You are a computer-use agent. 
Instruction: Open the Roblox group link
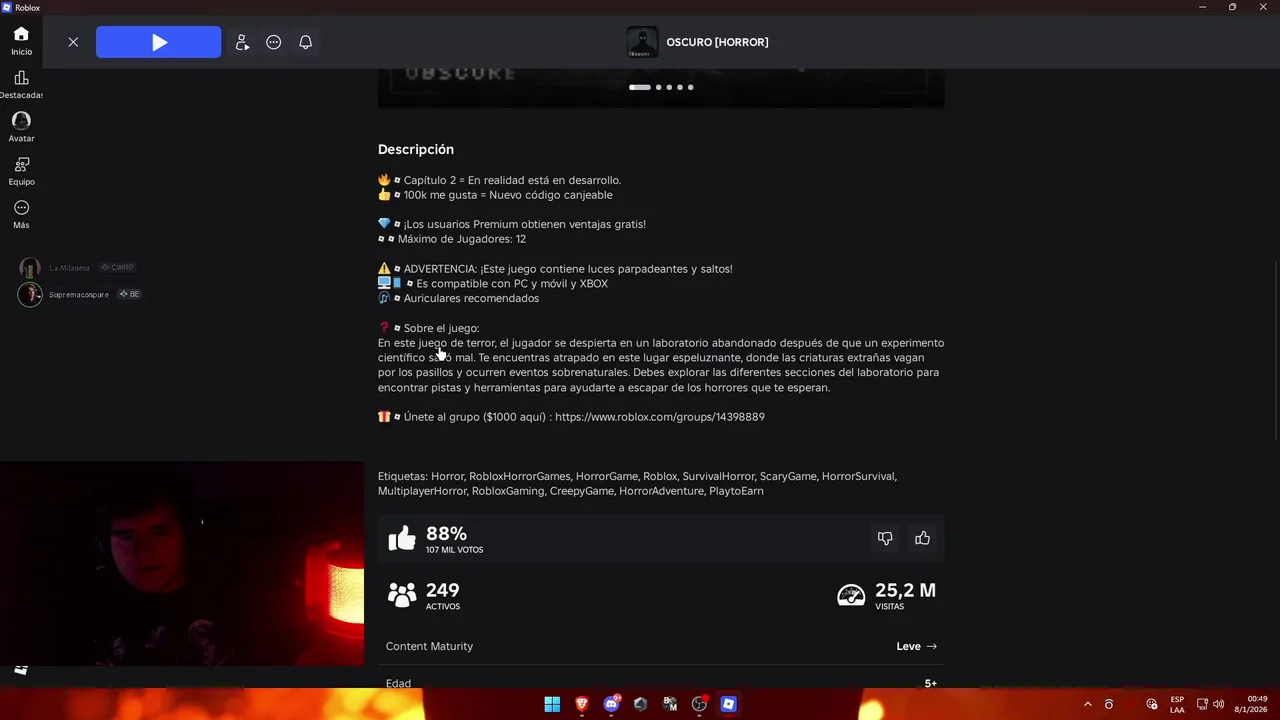pyautogui.click(x=660, y=417)
